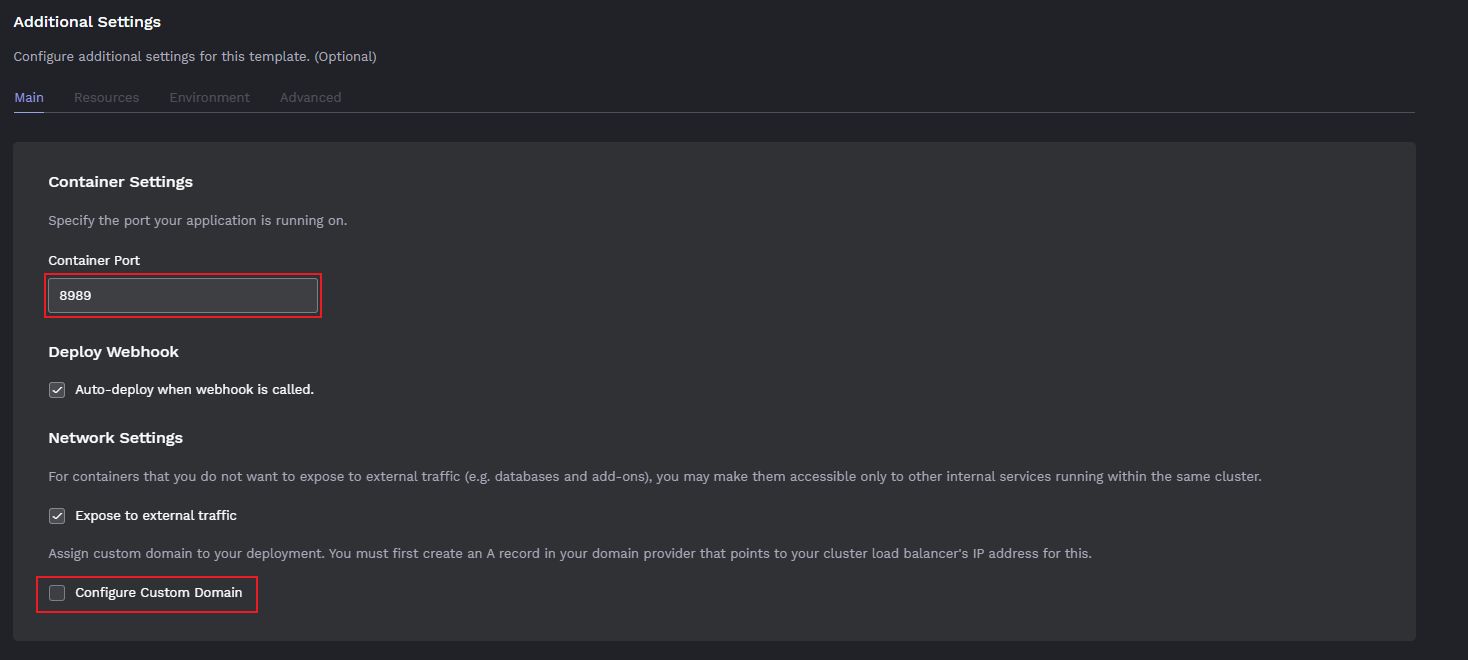
Task: Enable the Configure Custom Domain checkbox
Action: [x=57, y=593]
